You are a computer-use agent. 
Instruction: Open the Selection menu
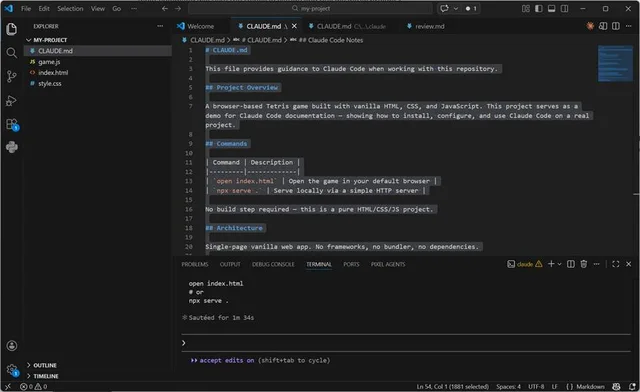point(70,9)
